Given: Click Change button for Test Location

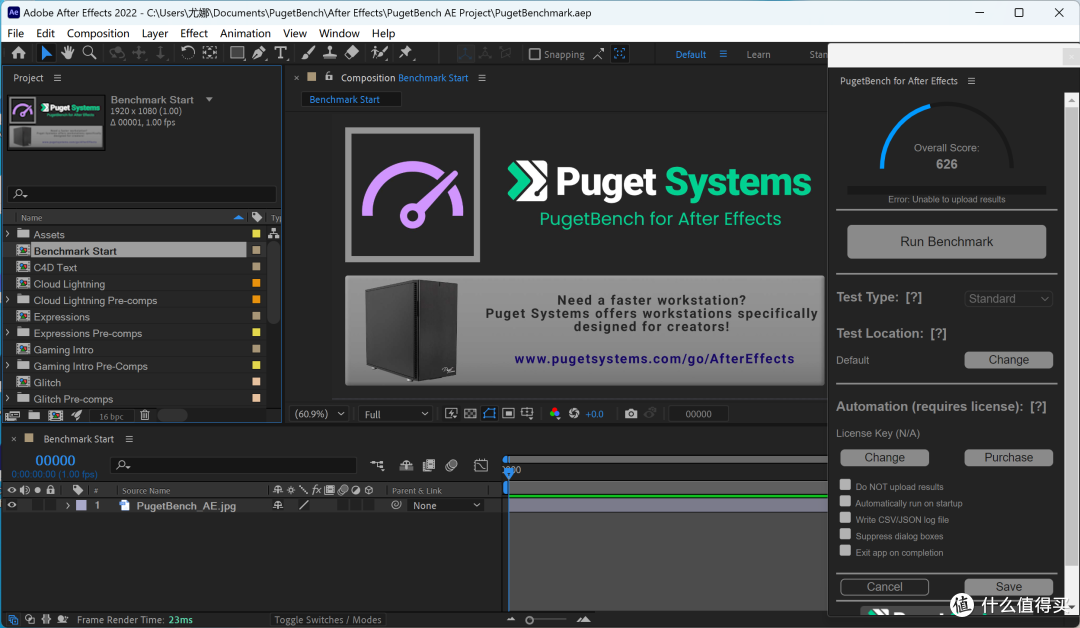Looking at the screenshot, I should [1008, 359].
